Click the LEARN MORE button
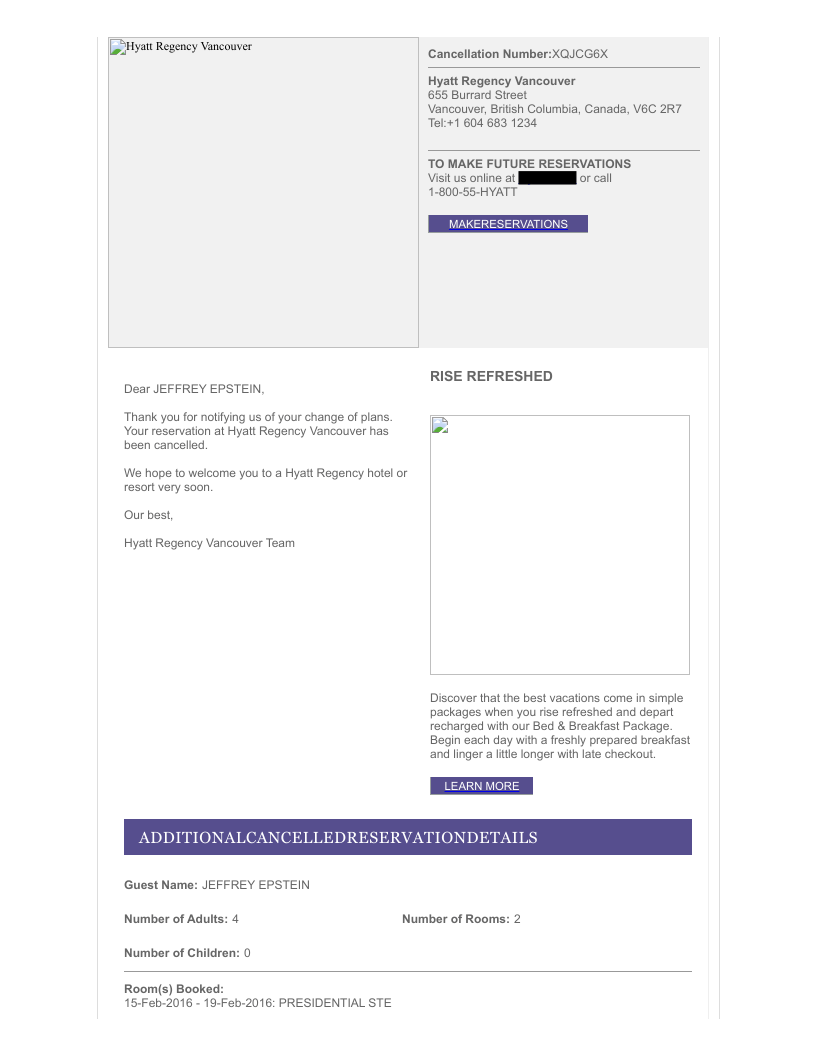The width and height of the screenshot is (816, 1056). point(481,786)
